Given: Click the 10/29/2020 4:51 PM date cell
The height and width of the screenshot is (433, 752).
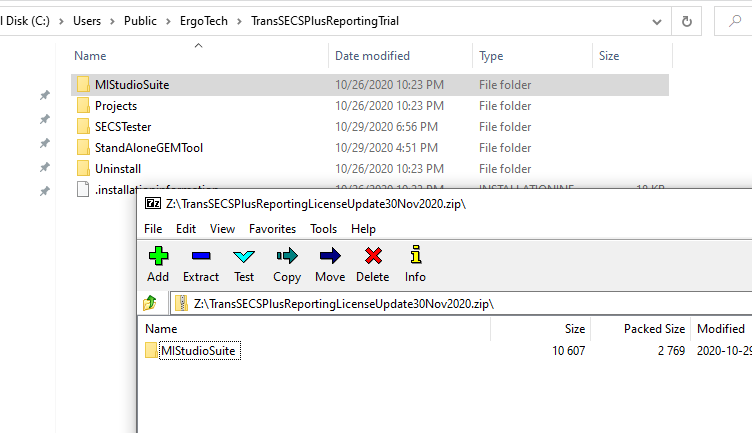Looking at the screenshot, I should (386, 148).
